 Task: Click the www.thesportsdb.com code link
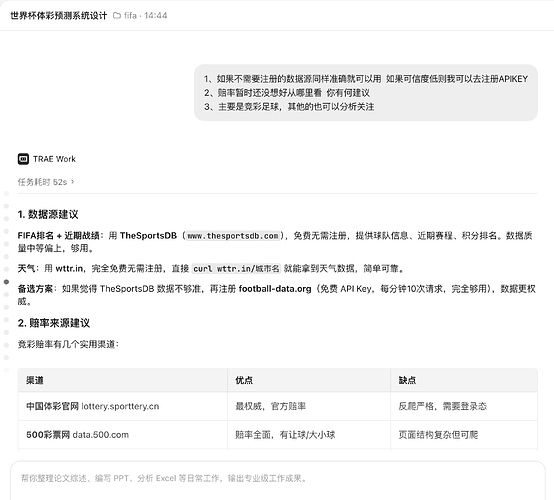(233, 236)
